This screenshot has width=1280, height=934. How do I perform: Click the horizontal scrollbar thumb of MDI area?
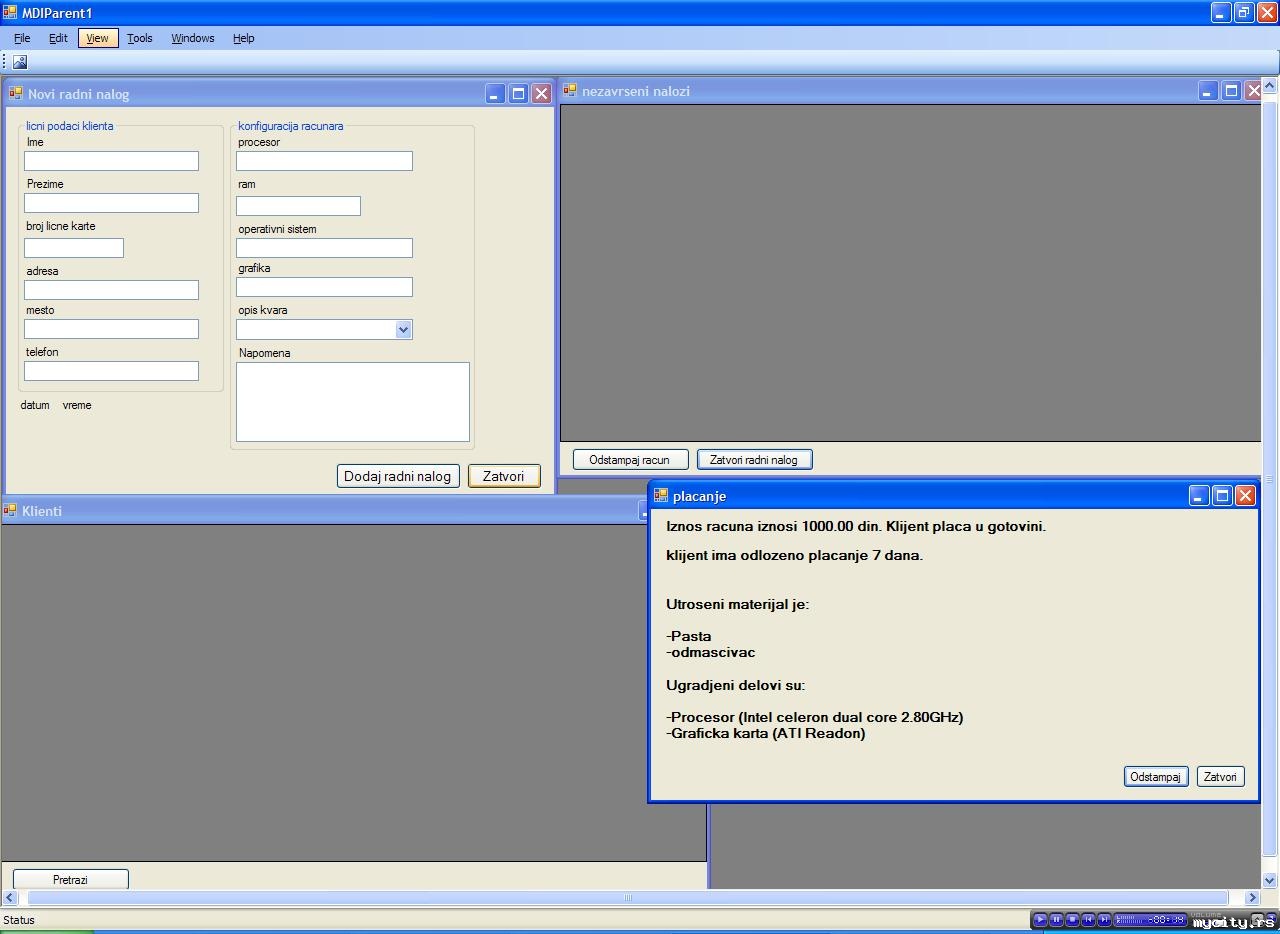tap(628, 898)
